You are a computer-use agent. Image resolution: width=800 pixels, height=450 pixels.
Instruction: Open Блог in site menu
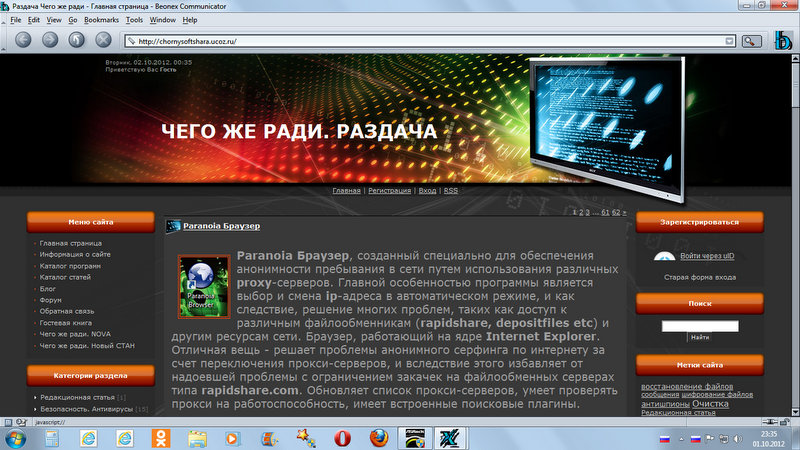[x=47, y=289]
